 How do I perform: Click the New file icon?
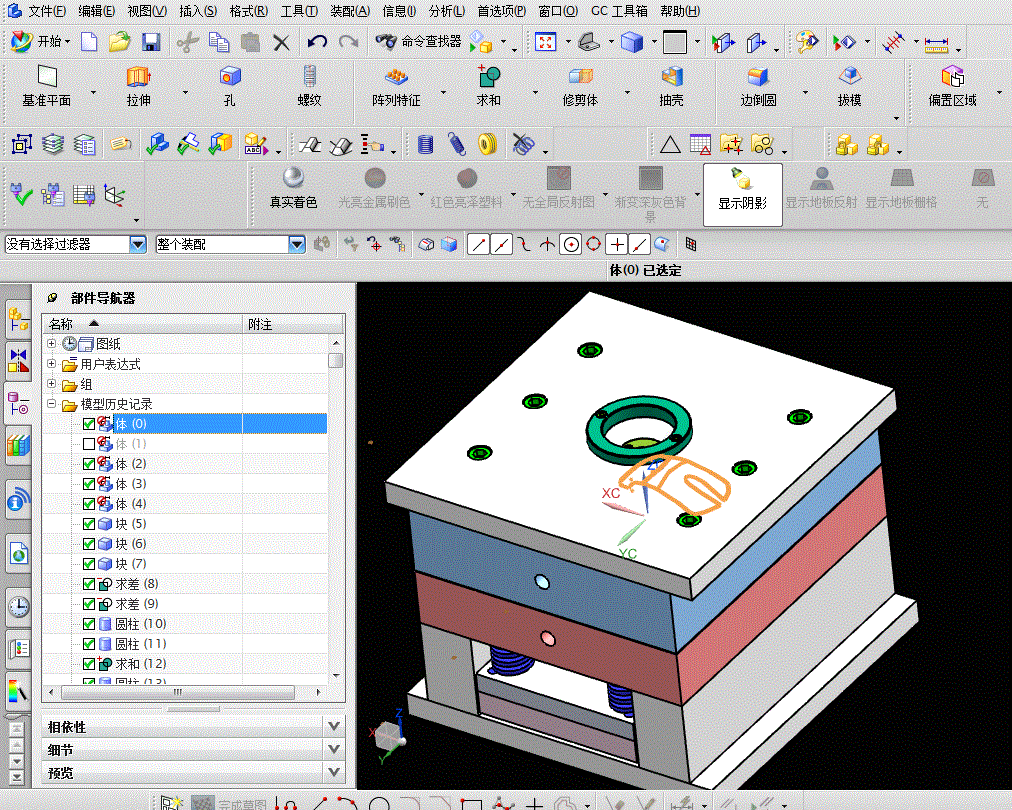click(89, 43)
